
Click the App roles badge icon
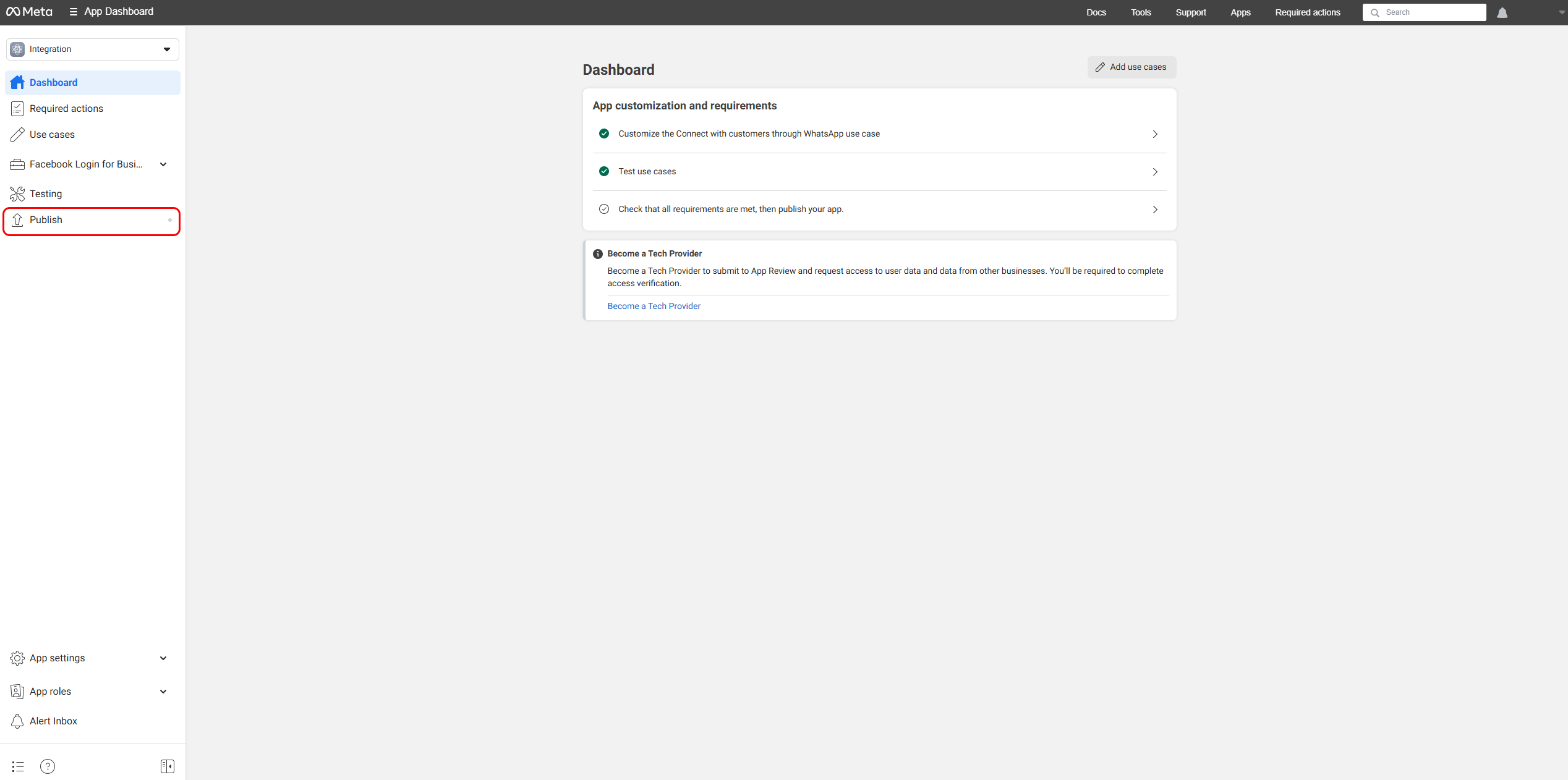17,692
